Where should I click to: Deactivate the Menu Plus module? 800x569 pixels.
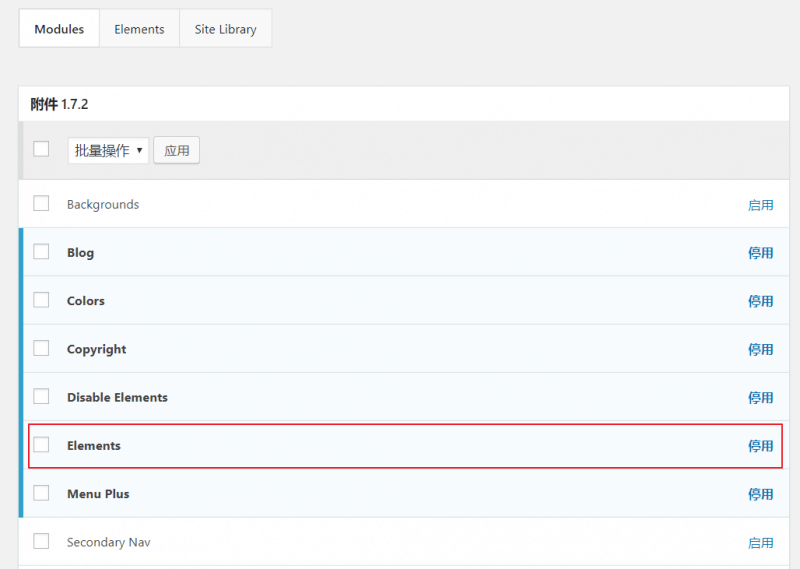pos(760,494)
